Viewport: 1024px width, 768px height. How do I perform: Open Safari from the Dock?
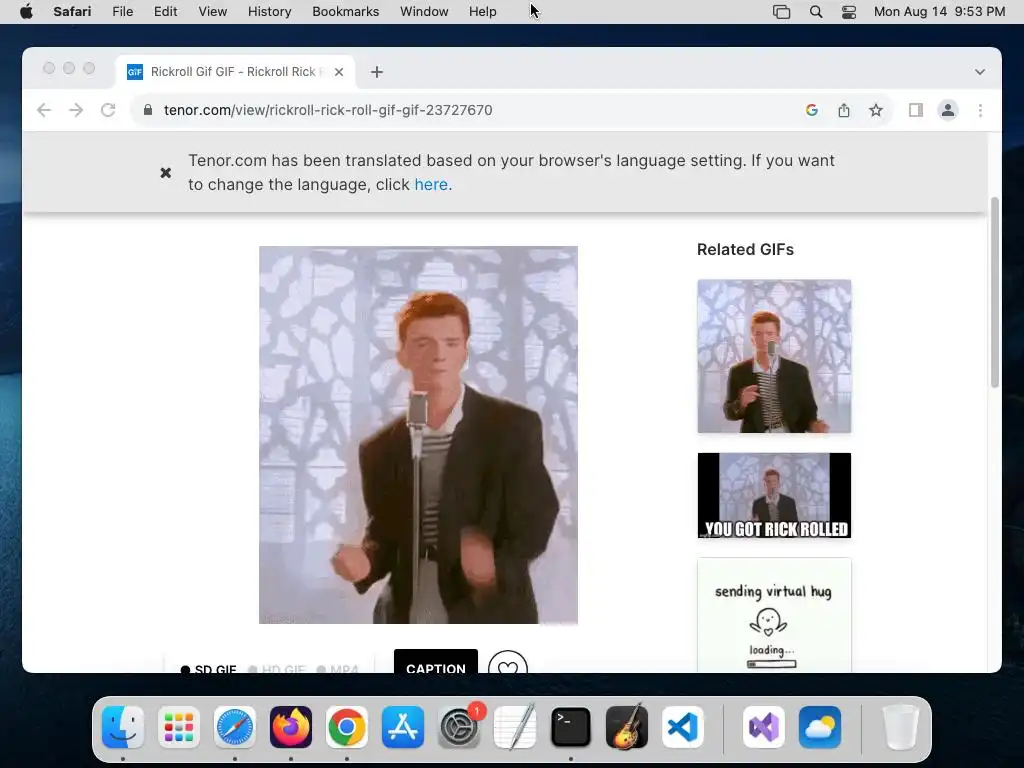[235, 727]
